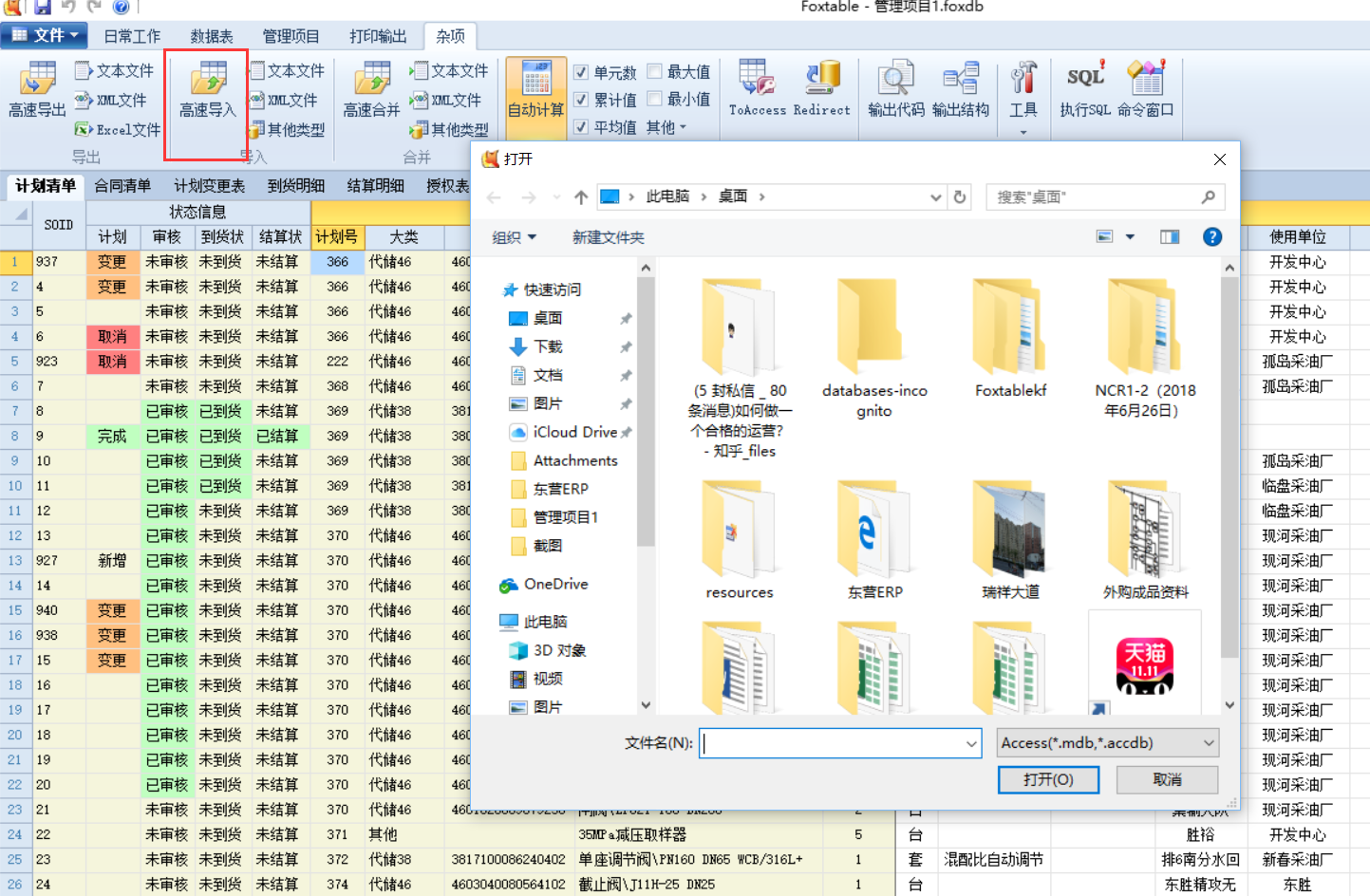Toggle the 平均值 checkbox

pos(581,126)
